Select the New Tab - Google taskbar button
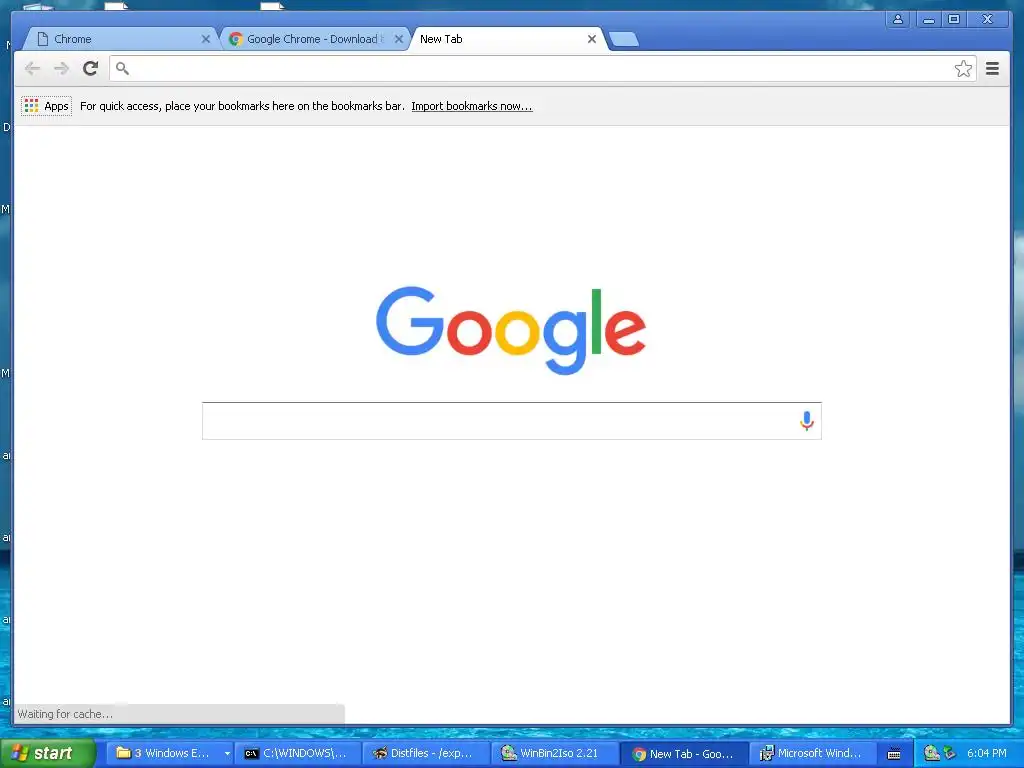 pyautogui.click(x=684, y=754)
